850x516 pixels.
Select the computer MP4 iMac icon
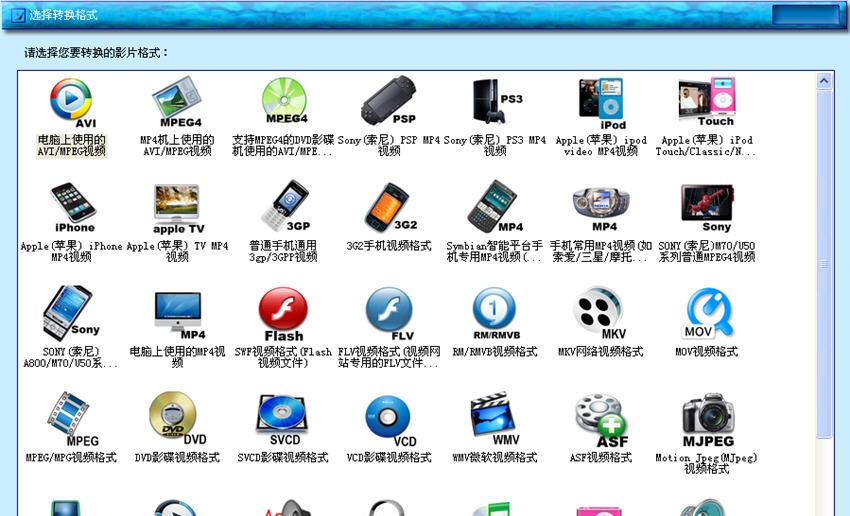(179, 315)
